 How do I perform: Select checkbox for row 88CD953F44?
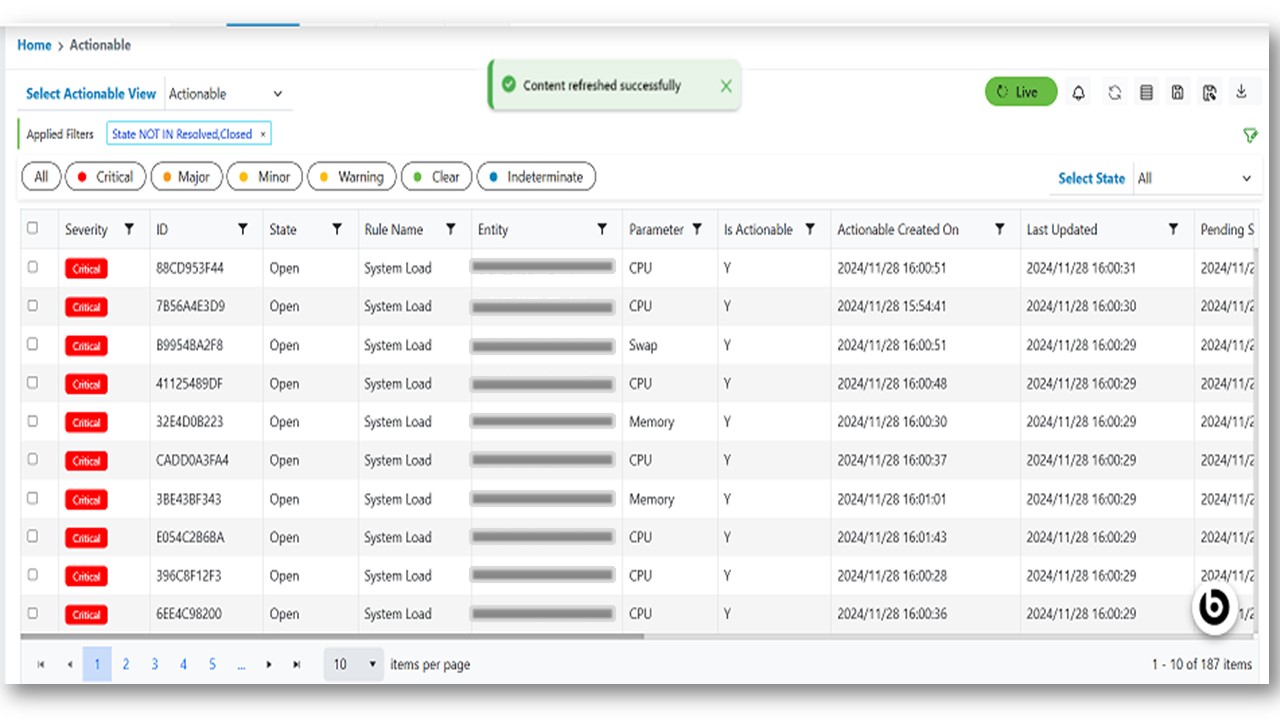[x=33, y=268]
